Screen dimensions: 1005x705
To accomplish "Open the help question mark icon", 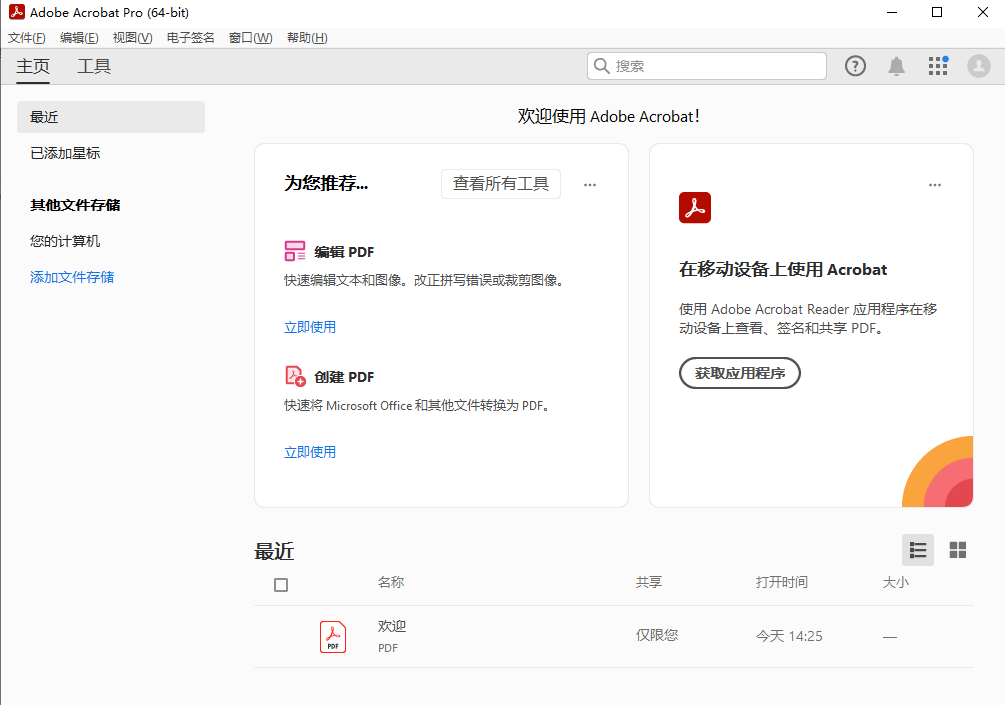I will click(855, 66).
